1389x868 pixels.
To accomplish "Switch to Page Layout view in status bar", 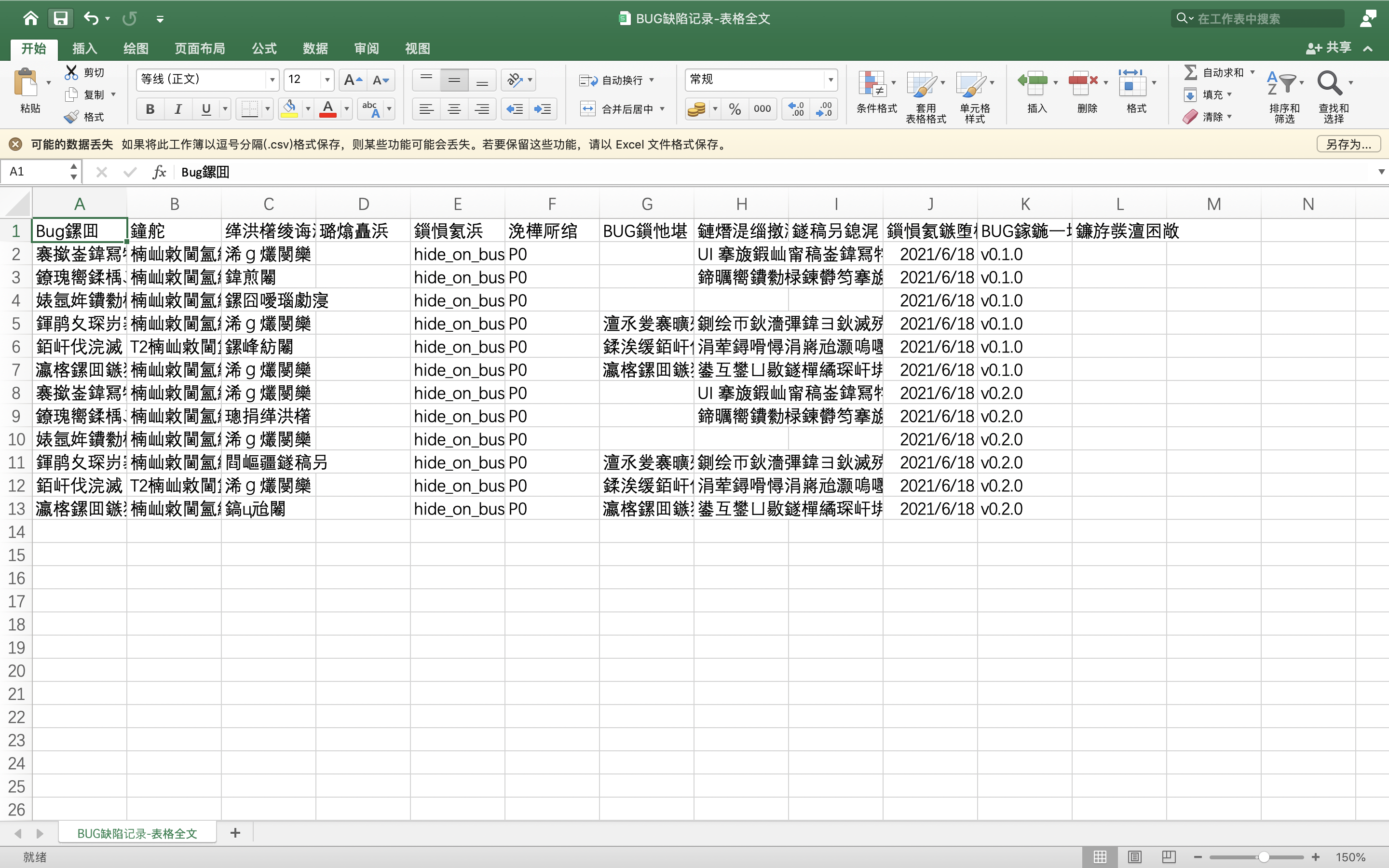I will (x=1134, y=857).
